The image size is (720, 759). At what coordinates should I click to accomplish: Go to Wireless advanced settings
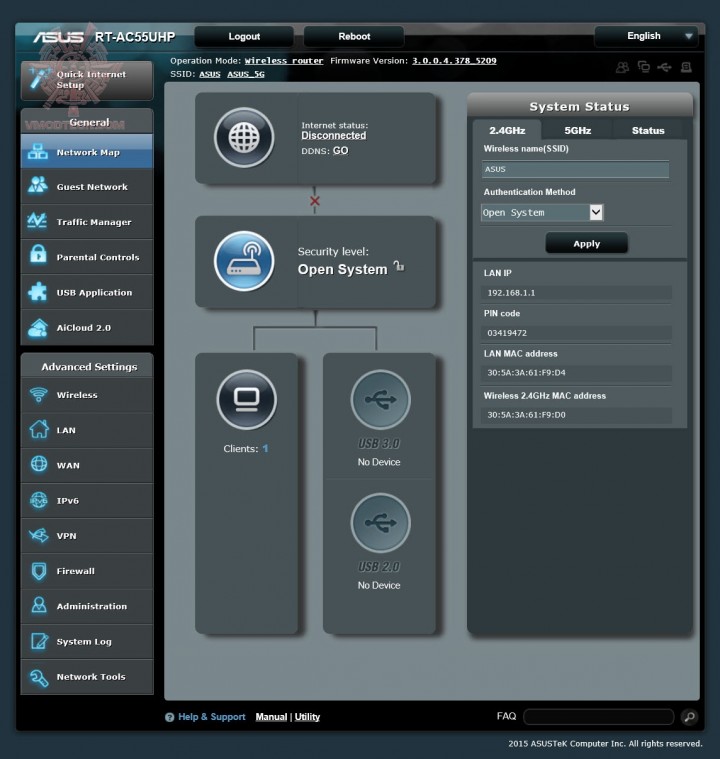87,395
